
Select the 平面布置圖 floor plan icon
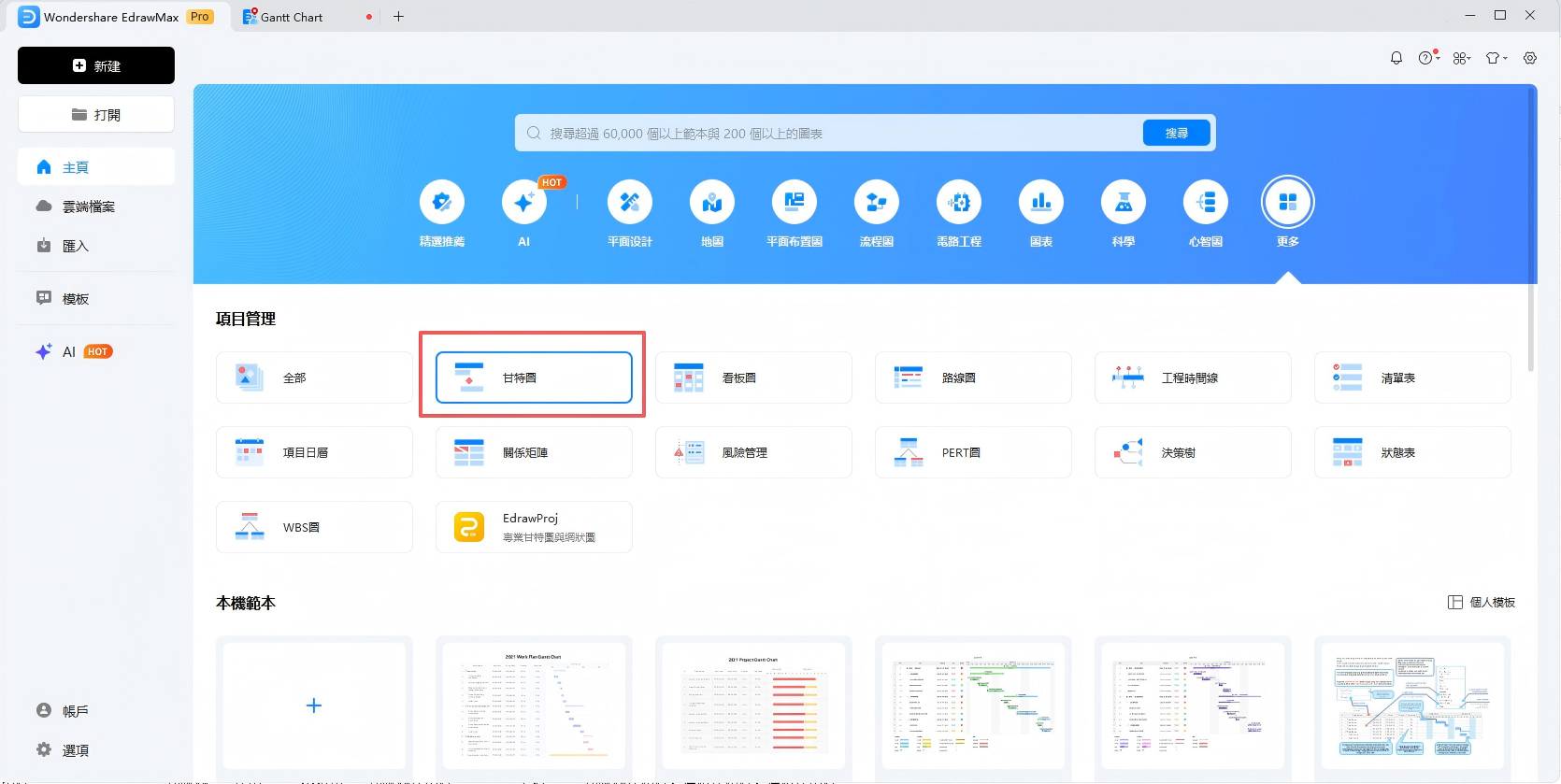[x=794, y=202]
